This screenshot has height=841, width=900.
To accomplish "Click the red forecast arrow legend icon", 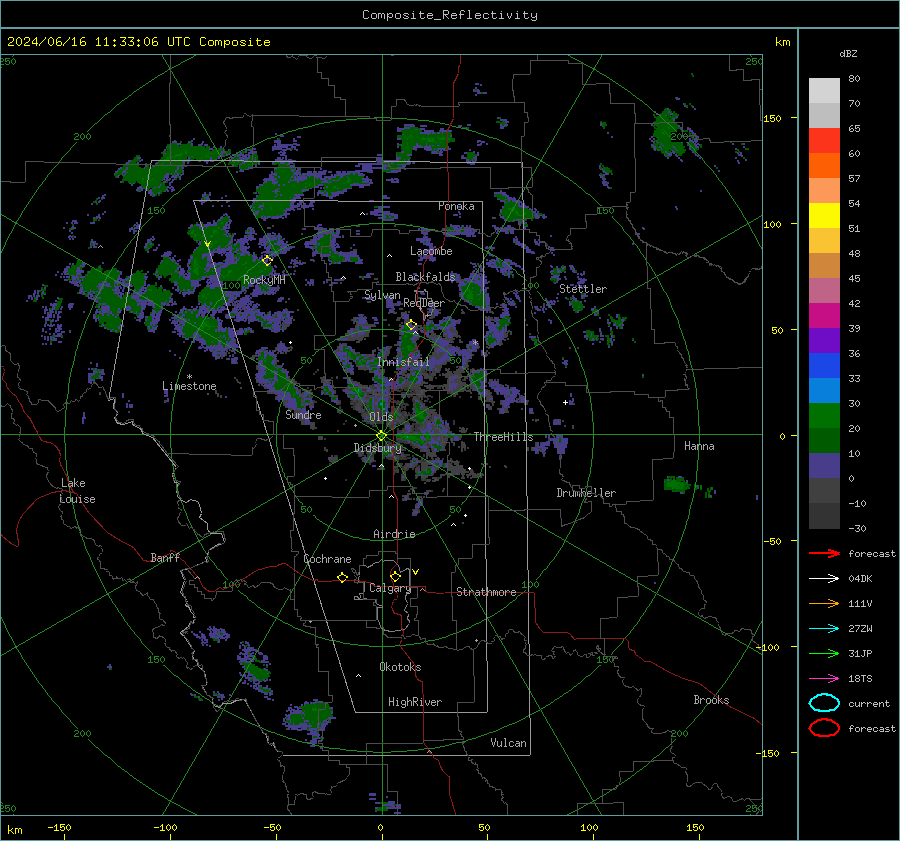I will click(824, 553).
